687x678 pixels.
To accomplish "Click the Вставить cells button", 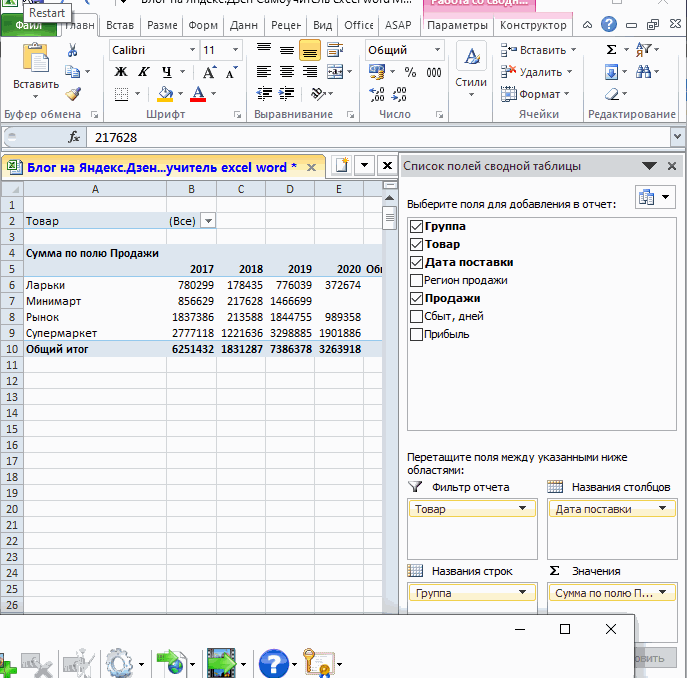I will click(538, 50).
